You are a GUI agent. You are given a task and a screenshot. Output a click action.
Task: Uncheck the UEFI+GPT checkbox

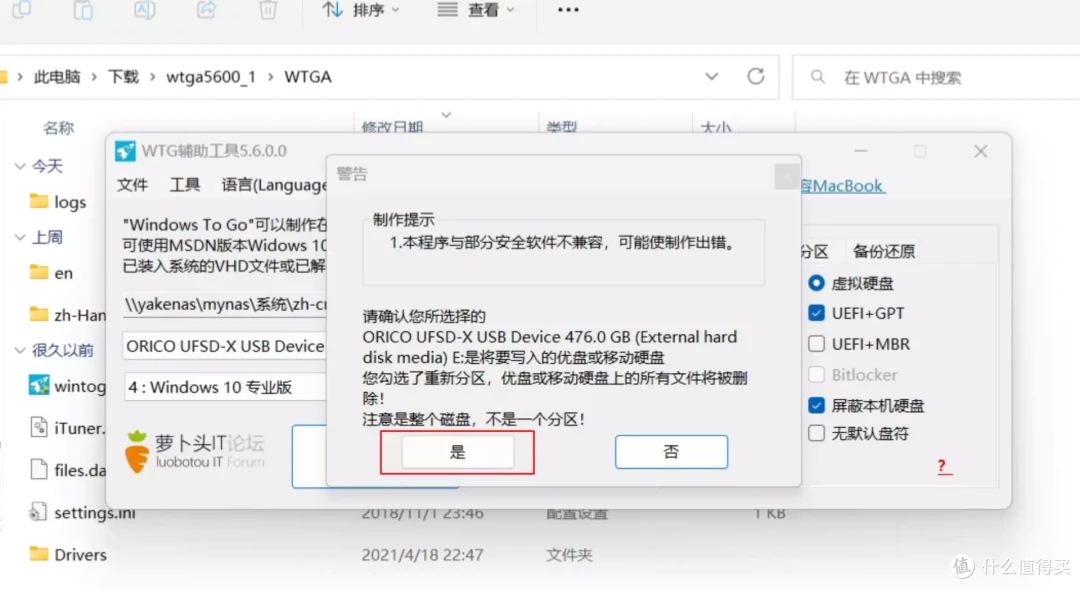(x=816, y=313)
